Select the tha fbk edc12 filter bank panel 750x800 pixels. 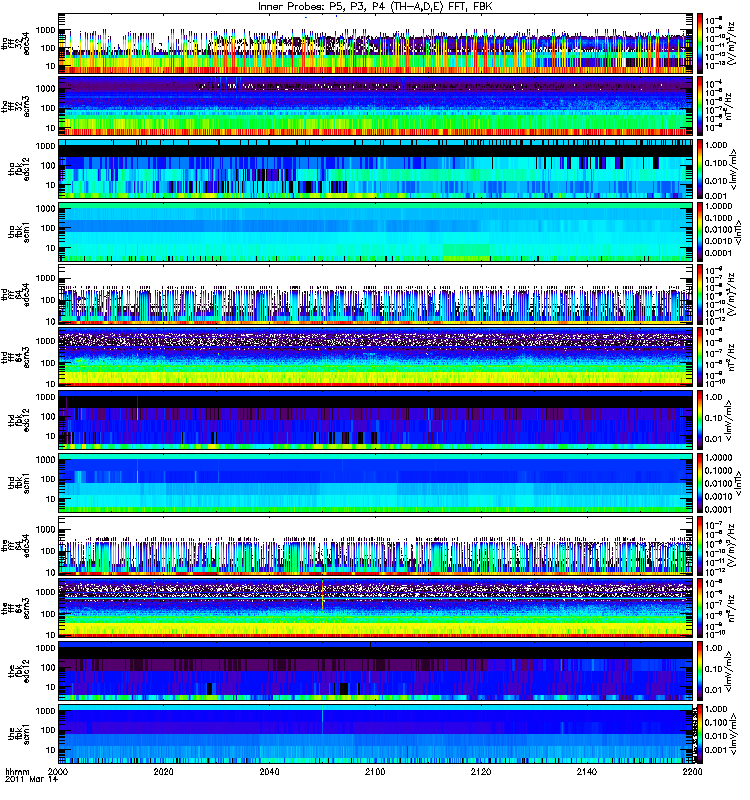[376, 169]
